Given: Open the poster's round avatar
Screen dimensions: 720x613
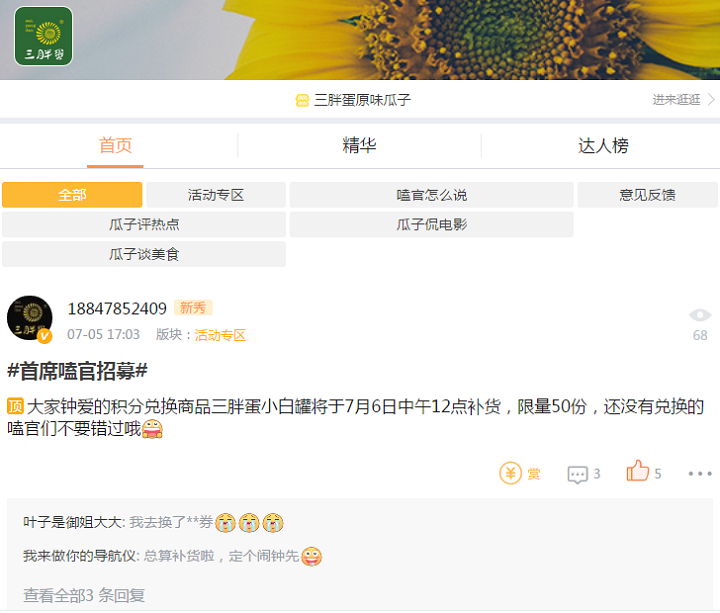Looking at the screenshot, I should click(x=29, y=318).
